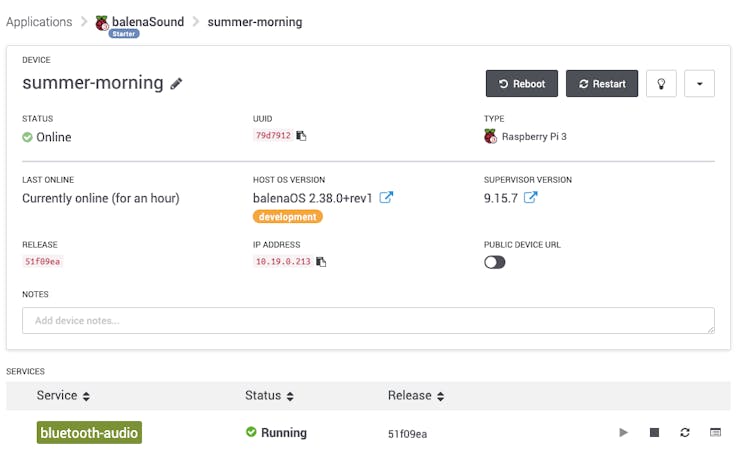
Task: Toggle the Public Device URL switch
Action: [x=495, y=262]
